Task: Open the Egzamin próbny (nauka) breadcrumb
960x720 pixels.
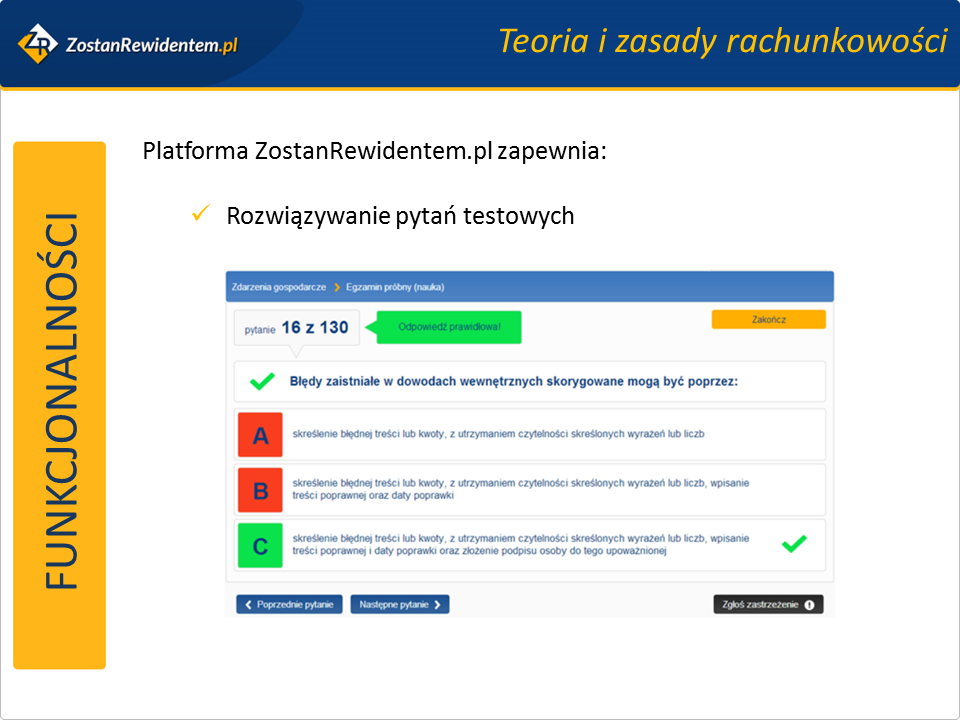Action: (x=395, y=287)
